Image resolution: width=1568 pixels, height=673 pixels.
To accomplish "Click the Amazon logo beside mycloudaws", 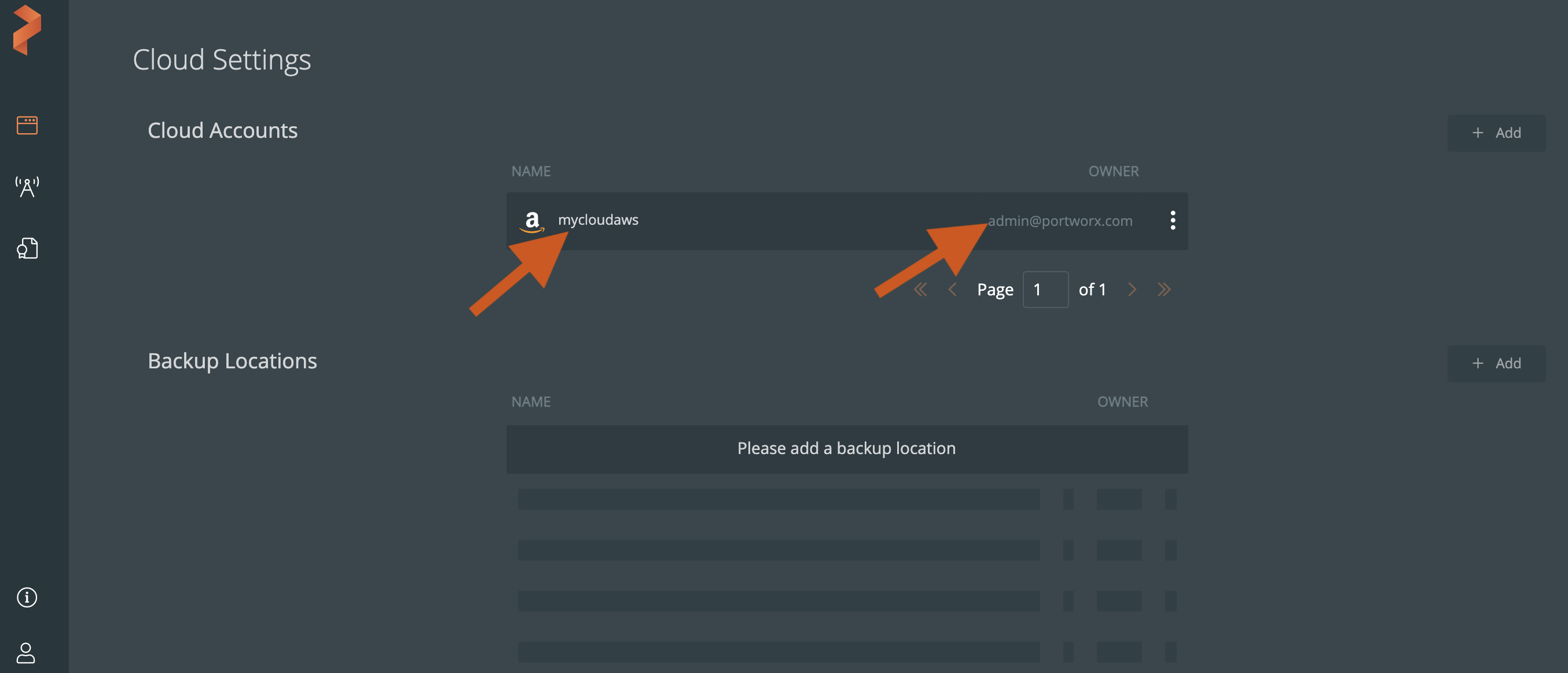I will pos(532,221).
